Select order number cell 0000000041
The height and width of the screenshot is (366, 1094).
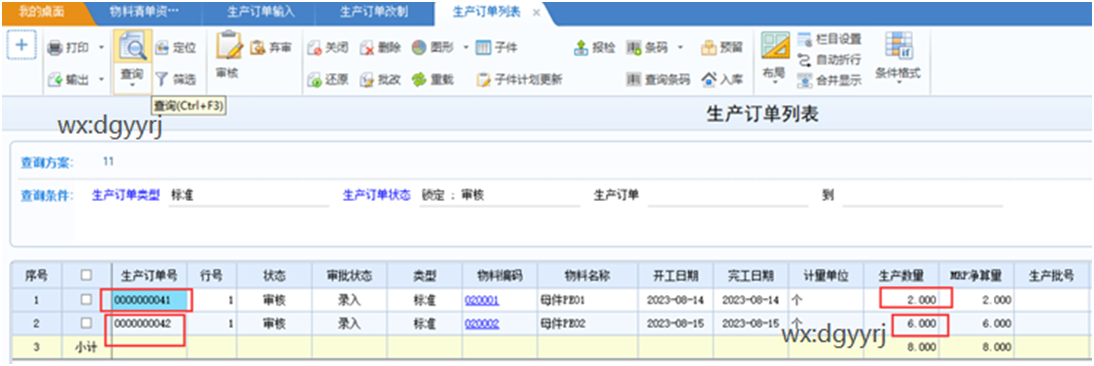tap(149, 300)
